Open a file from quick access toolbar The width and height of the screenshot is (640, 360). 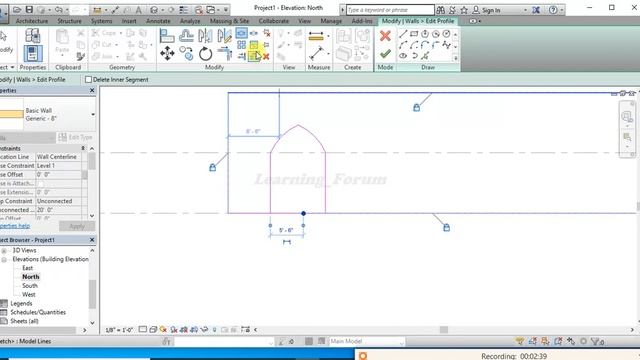pos(17,9)
